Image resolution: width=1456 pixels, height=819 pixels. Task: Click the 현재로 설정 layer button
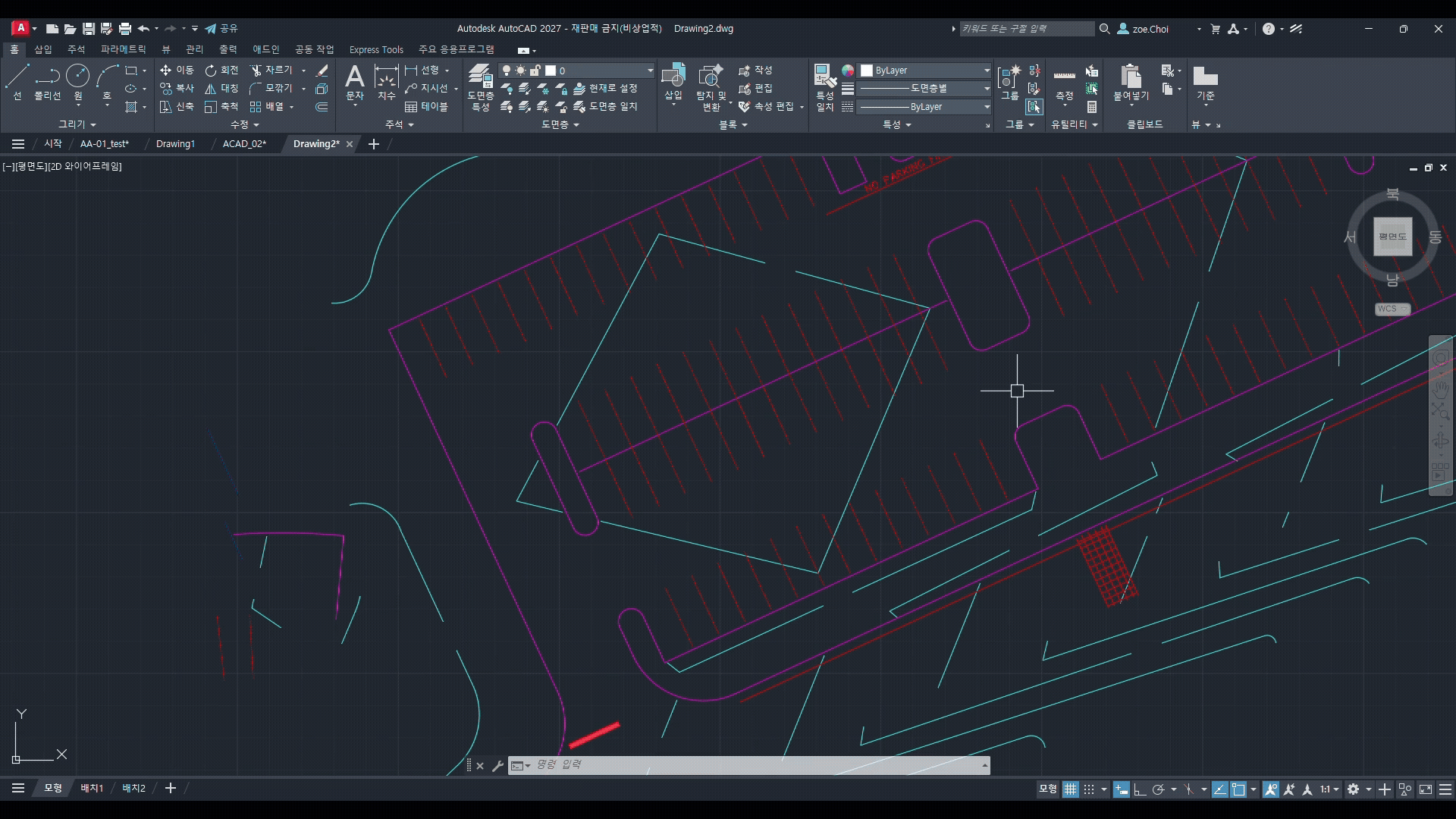tap(605, 89)
